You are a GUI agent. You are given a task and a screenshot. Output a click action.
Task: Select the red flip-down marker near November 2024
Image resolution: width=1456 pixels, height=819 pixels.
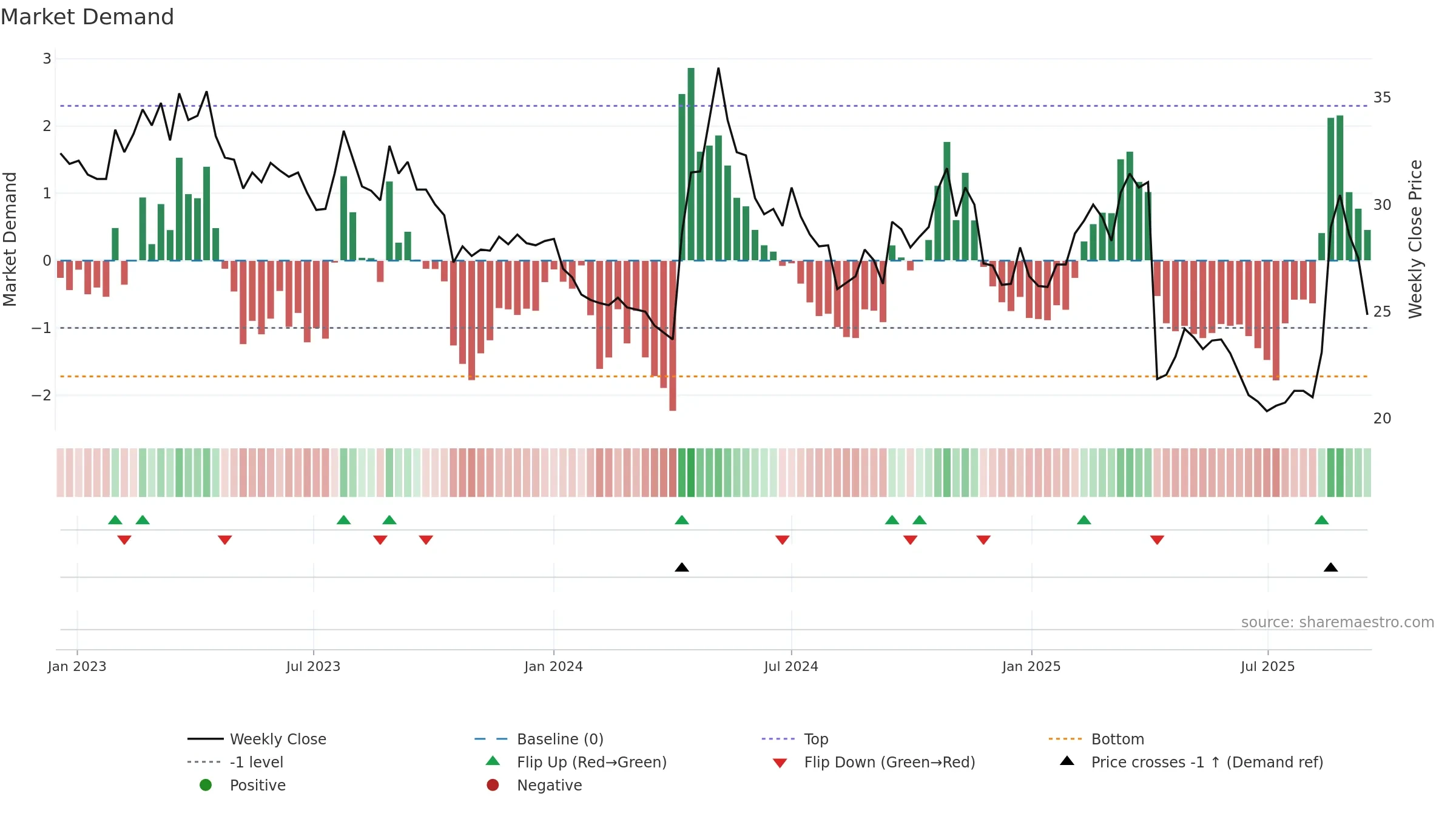coord(983,540)
